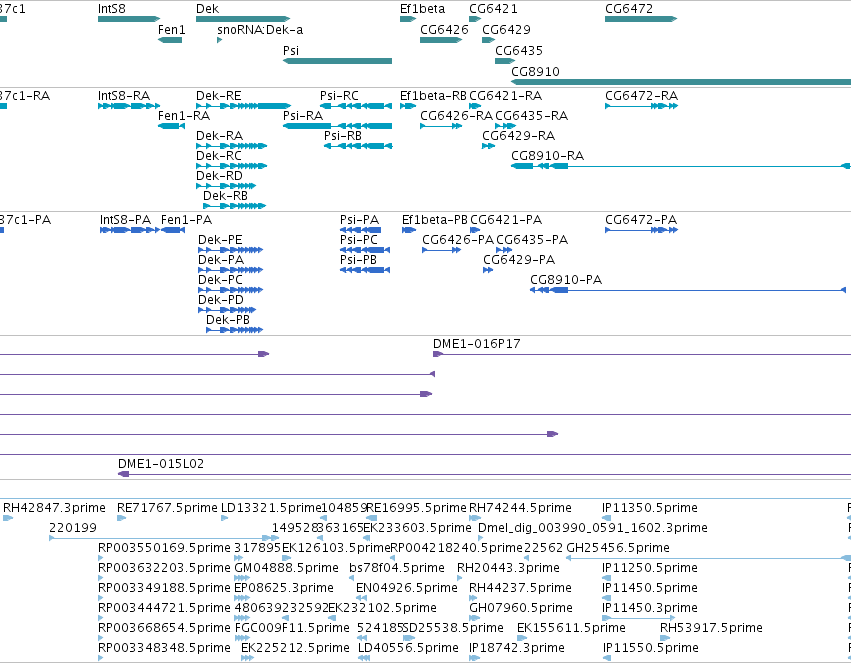Click the Dek-PA coding sequence
The image size is (851, 663).
[x=230, y=270]
